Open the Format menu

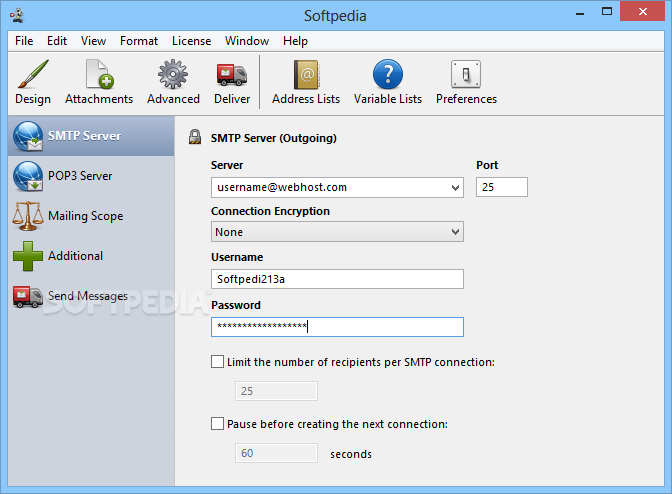(139, 41)
